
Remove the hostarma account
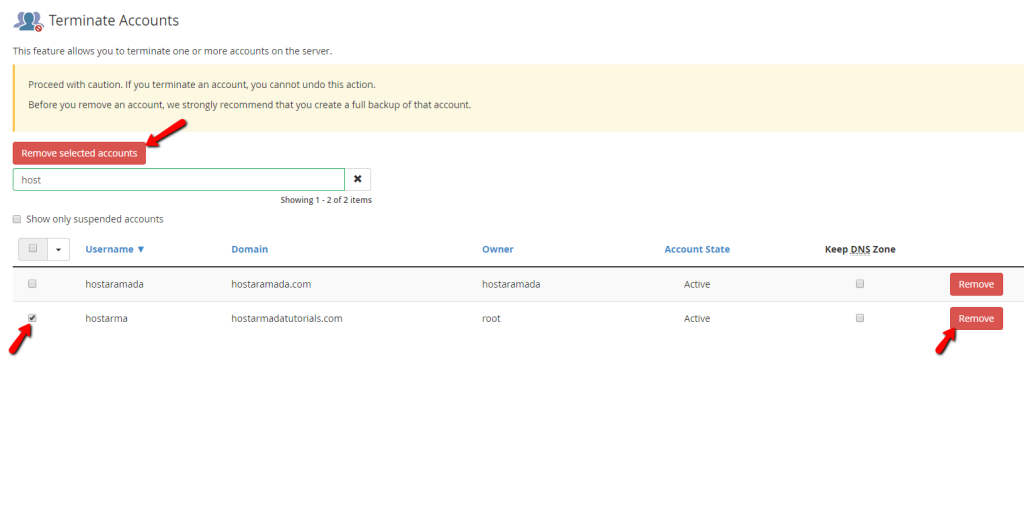click(x=976, y=318)
